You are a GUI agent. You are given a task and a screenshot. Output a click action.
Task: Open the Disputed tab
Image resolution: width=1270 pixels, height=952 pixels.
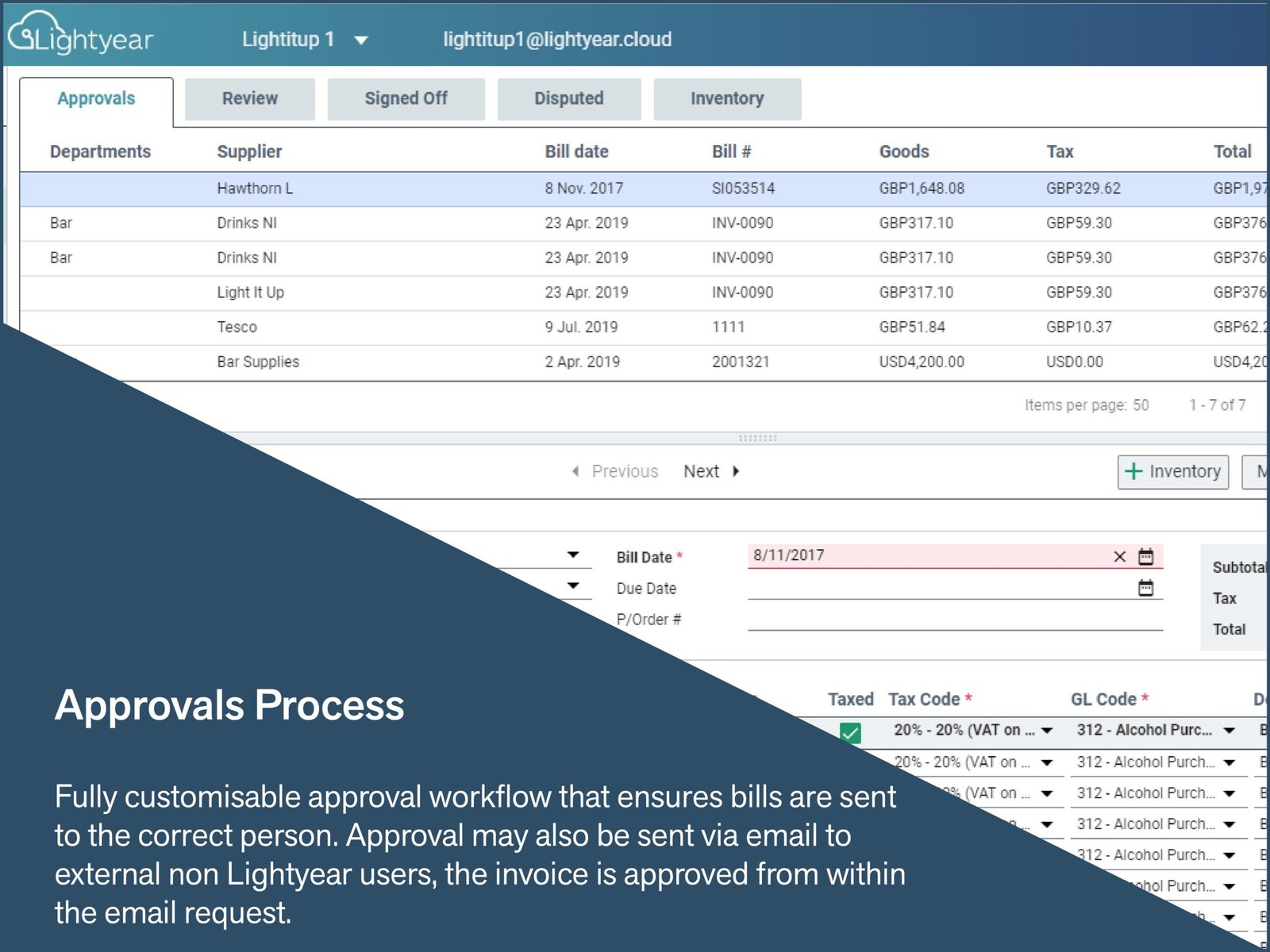pos(568,98)
